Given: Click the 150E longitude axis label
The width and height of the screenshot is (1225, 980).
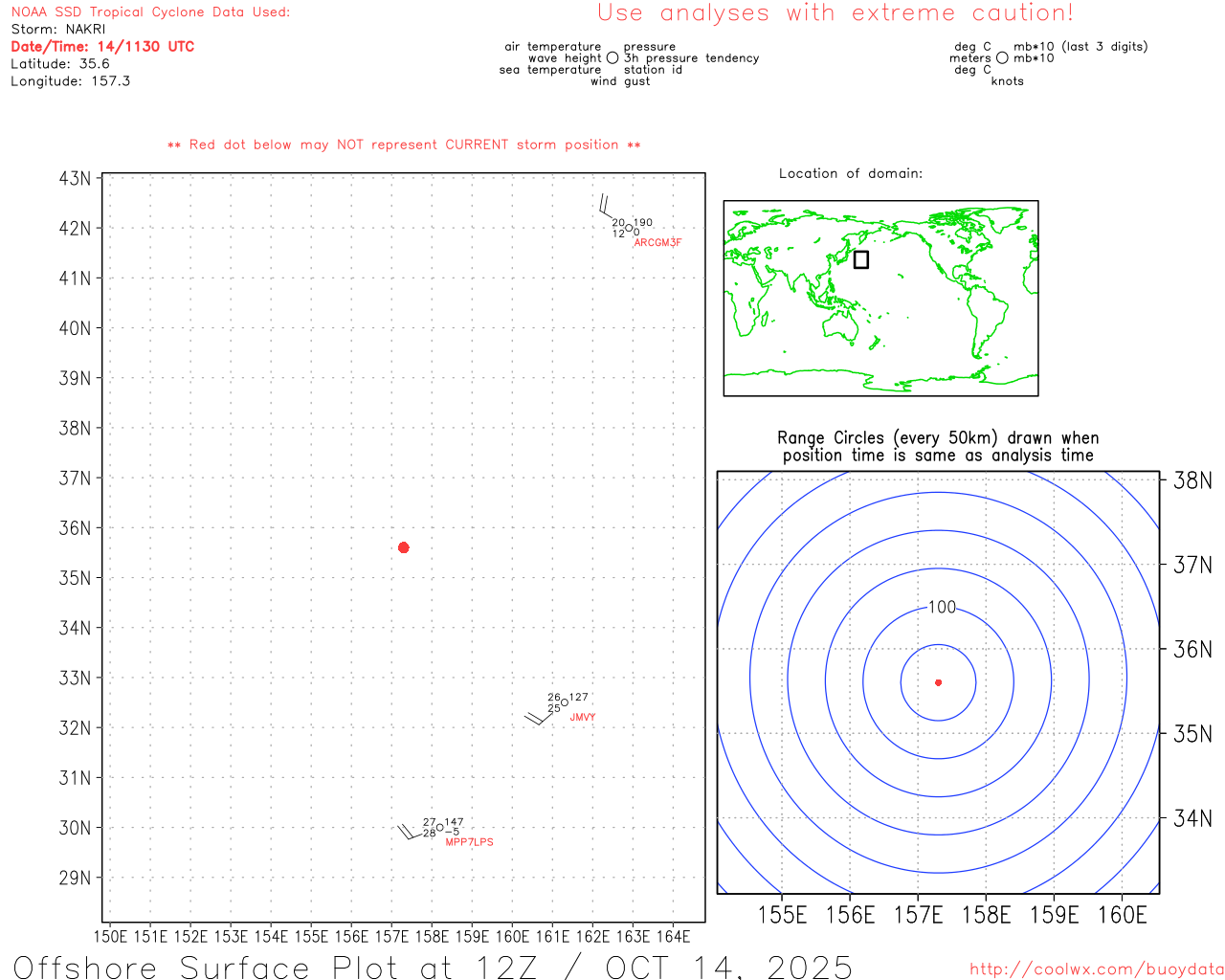Looking at the screenshot, I should (110, 936).
